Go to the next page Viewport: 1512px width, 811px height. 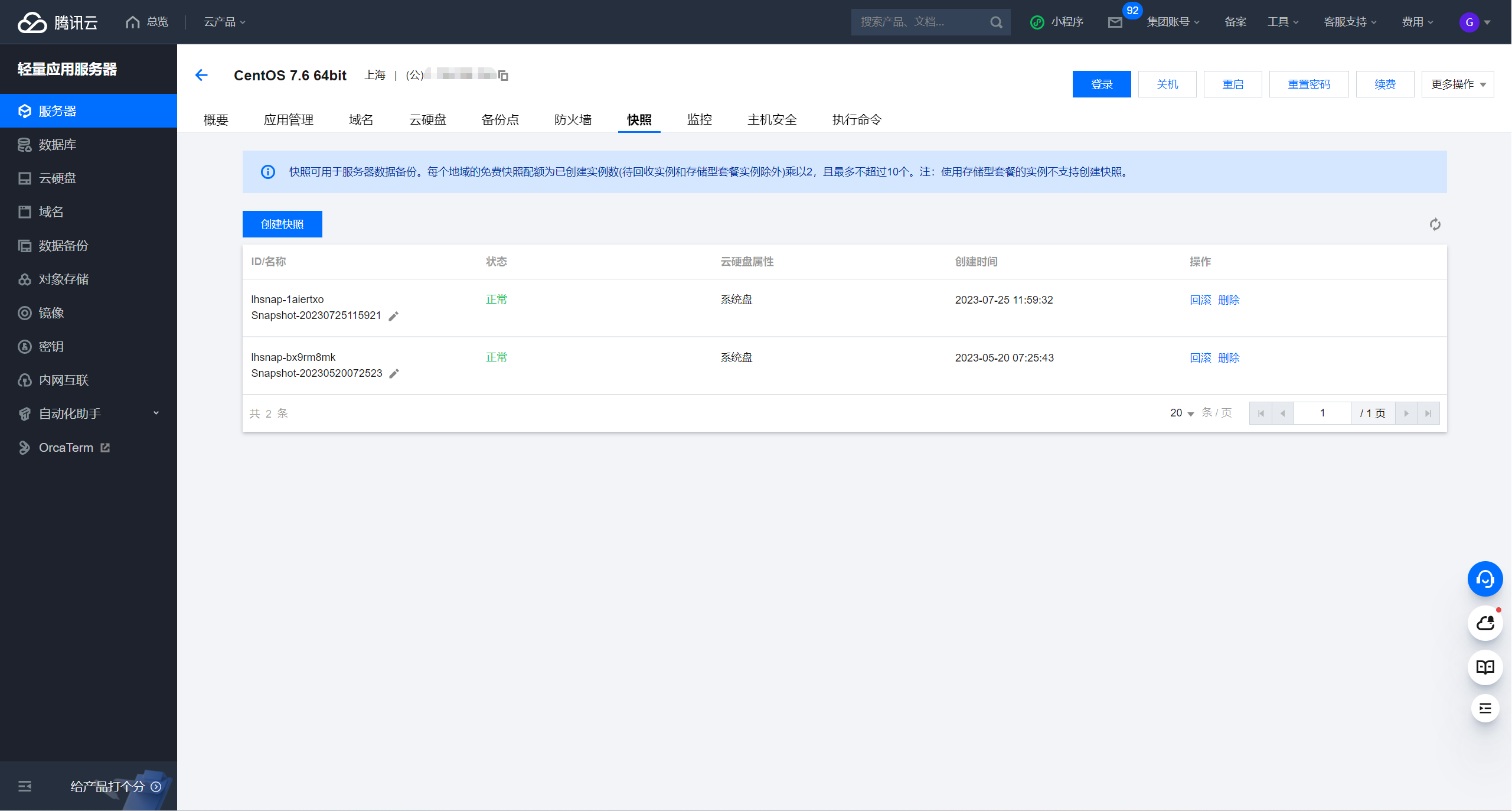(1406, 413)
